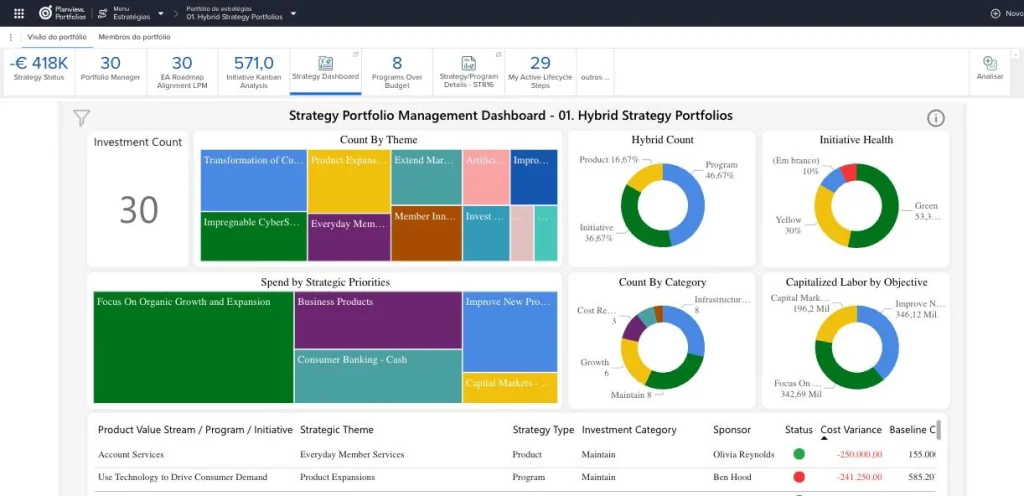Click Improve N... 346,12 Mil label

pos(920,309)
